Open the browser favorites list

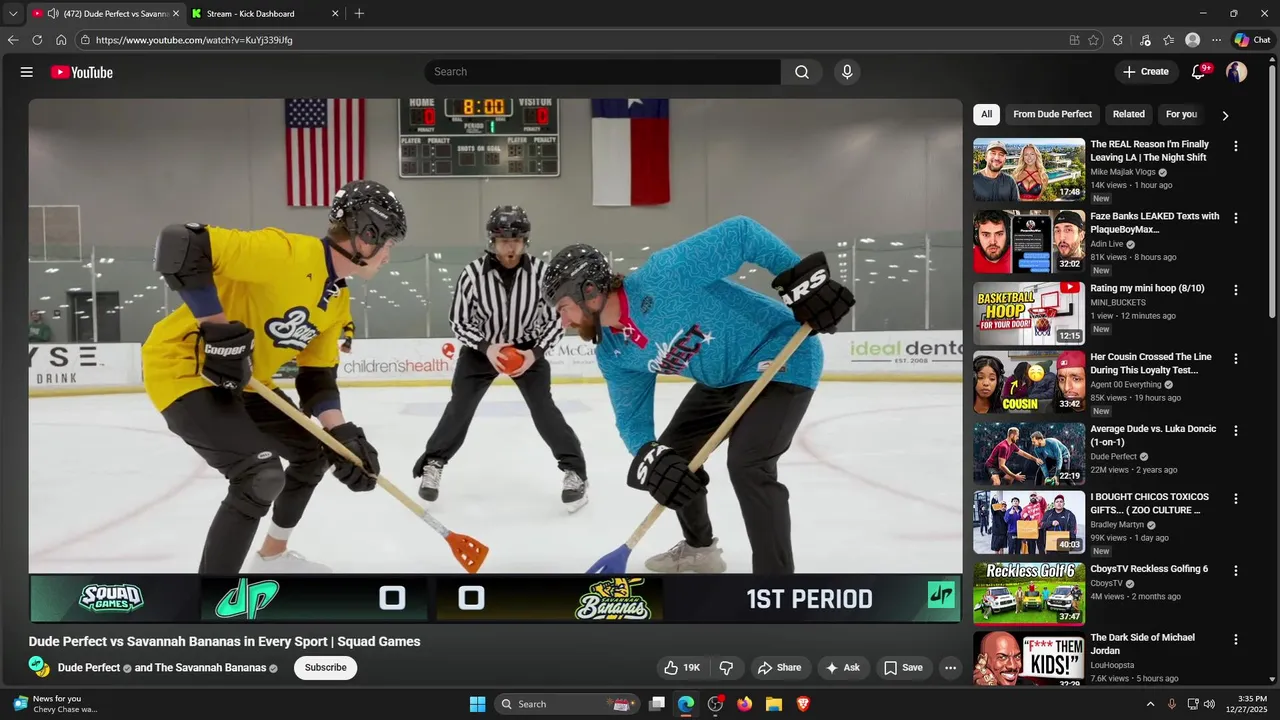tap(1169, 40)
